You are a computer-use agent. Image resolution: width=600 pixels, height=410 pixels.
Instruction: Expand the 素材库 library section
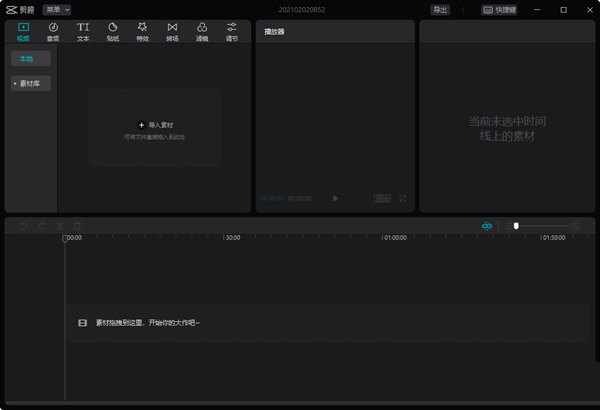31,83
